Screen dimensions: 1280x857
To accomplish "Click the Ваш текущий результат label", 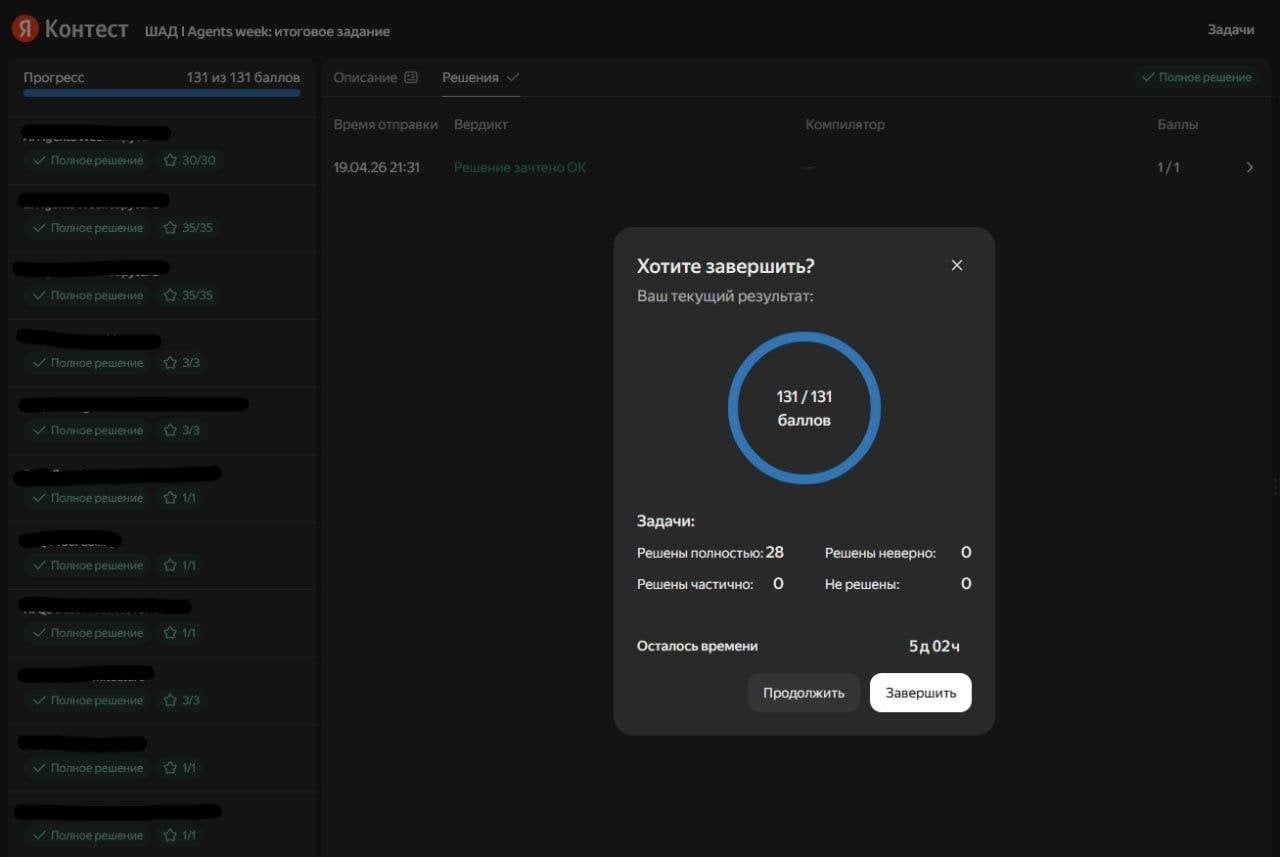I will tap(725, 297).
